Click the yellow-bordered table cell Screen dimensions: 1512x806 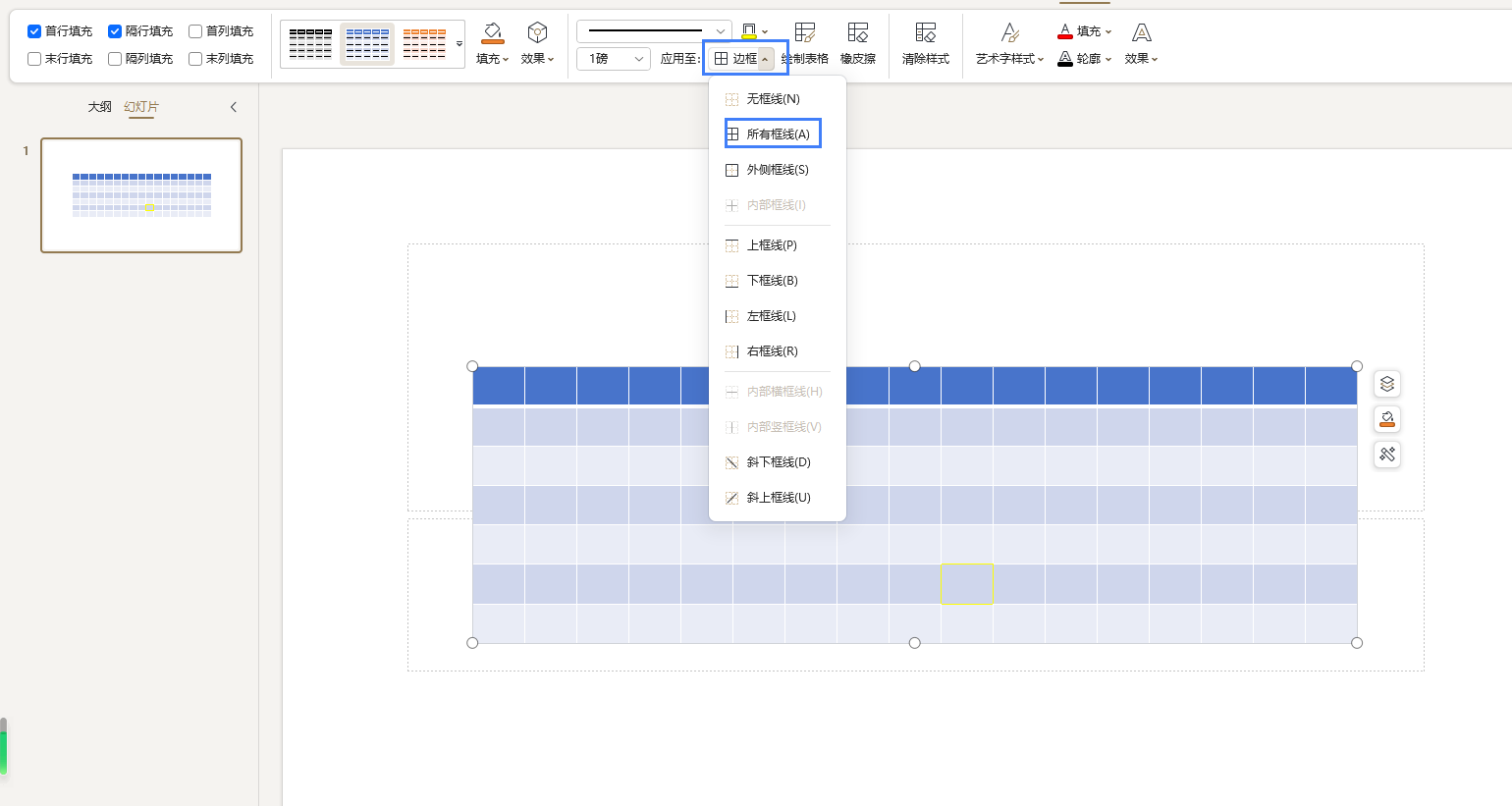[x=967, y=584]
